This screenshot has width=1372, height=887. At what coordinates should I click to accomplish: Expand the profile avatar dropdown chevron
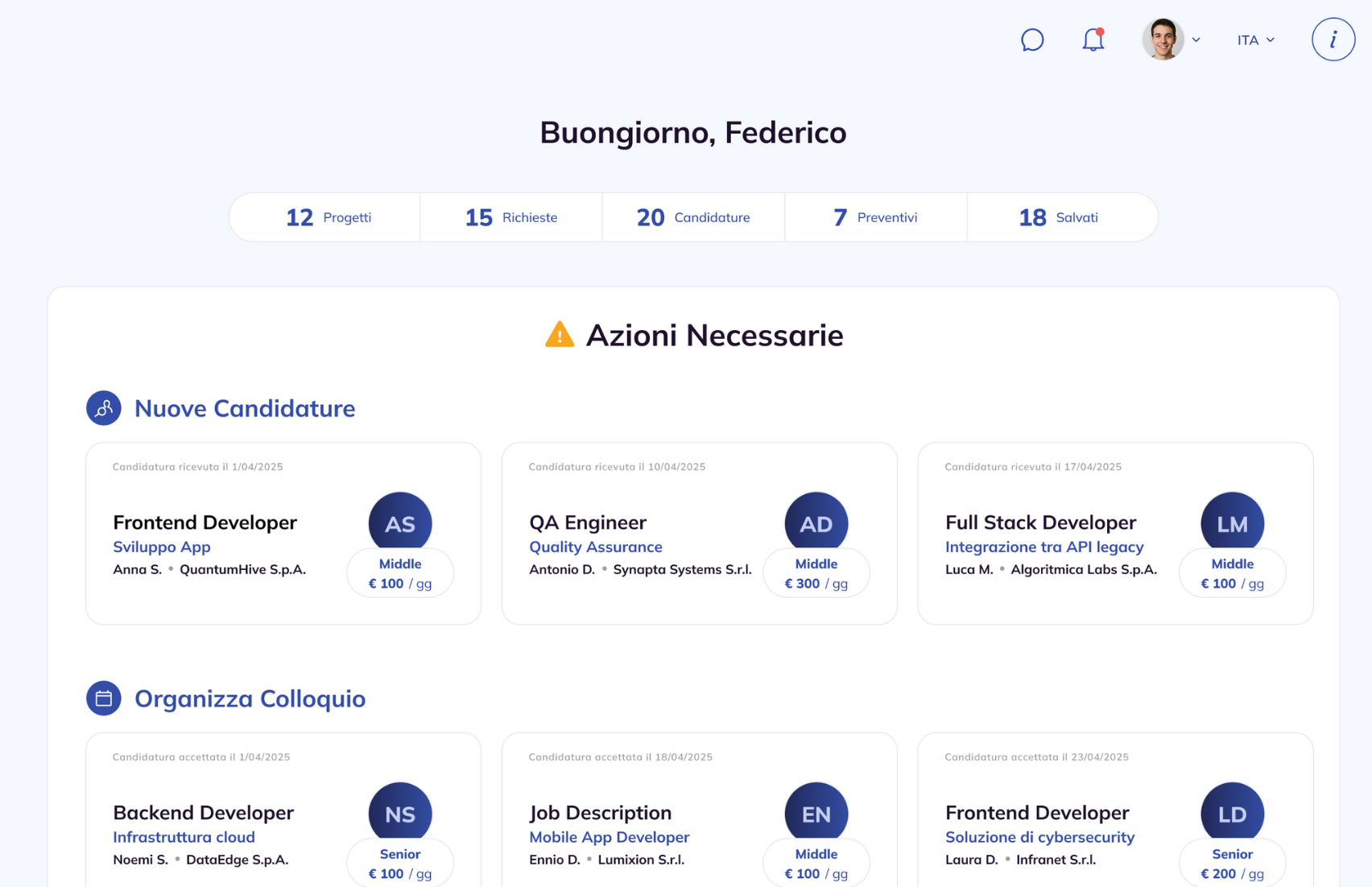point(1197,39)
